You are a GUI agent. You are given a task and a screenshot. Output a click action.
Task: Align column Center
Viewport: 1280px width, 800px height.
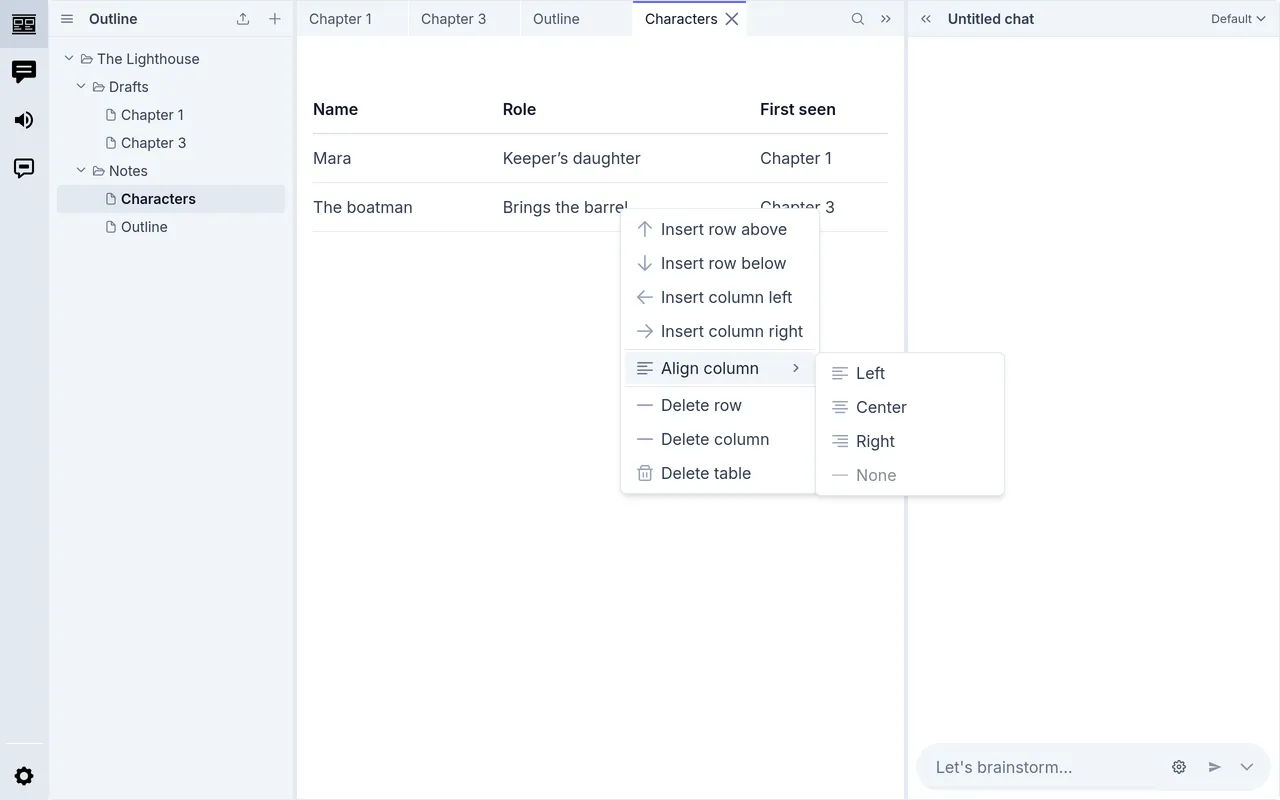[910, 407]
